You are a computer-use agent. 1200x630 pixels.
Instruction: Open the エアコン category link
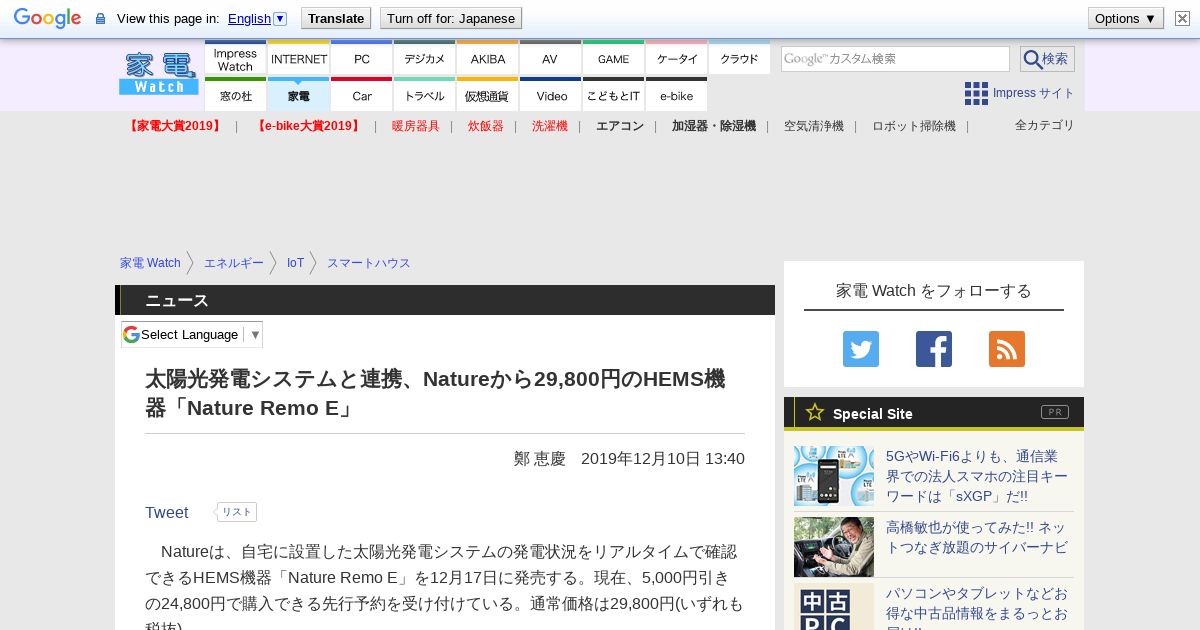click(620, 126)
